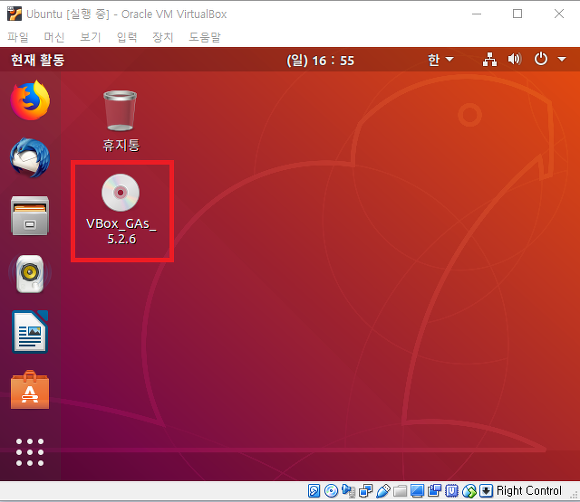The height and width of the screenshot is (502, 580).
Task: Launch Rhythmbox music player icon
Action: (x=30, y=274)
